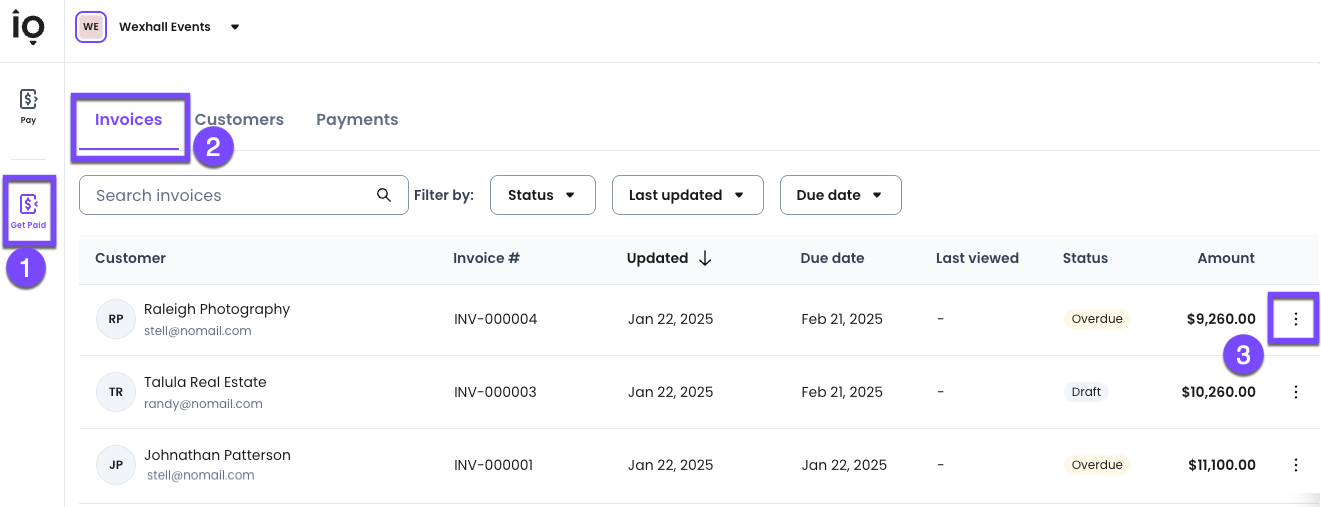Switch to the Invoices tab
1321x507 pixels.
pyautogui.click(x=128, y=120)
